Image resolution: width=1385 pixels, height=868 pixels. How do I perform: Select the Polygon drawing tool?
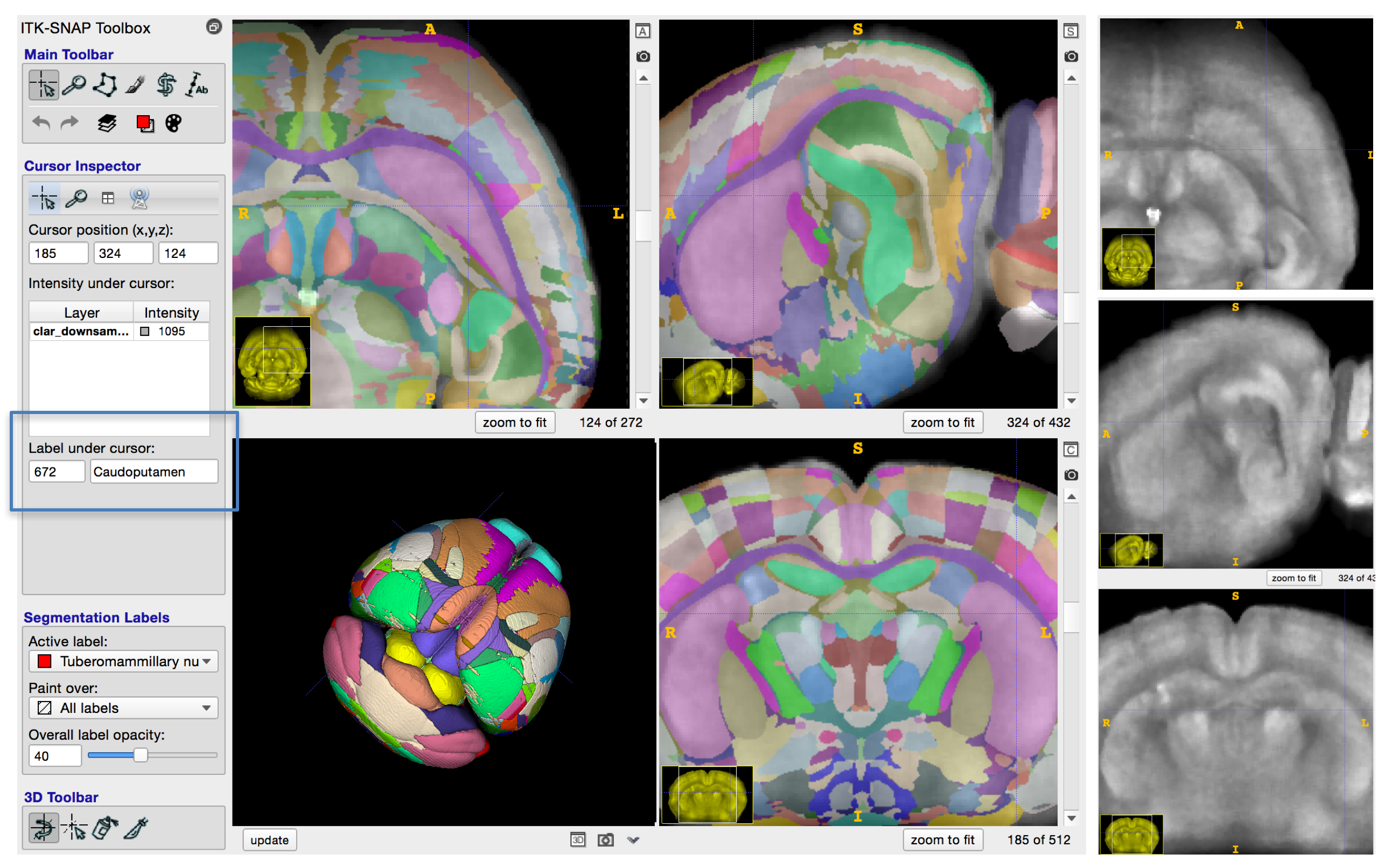(x=105, y=85)
